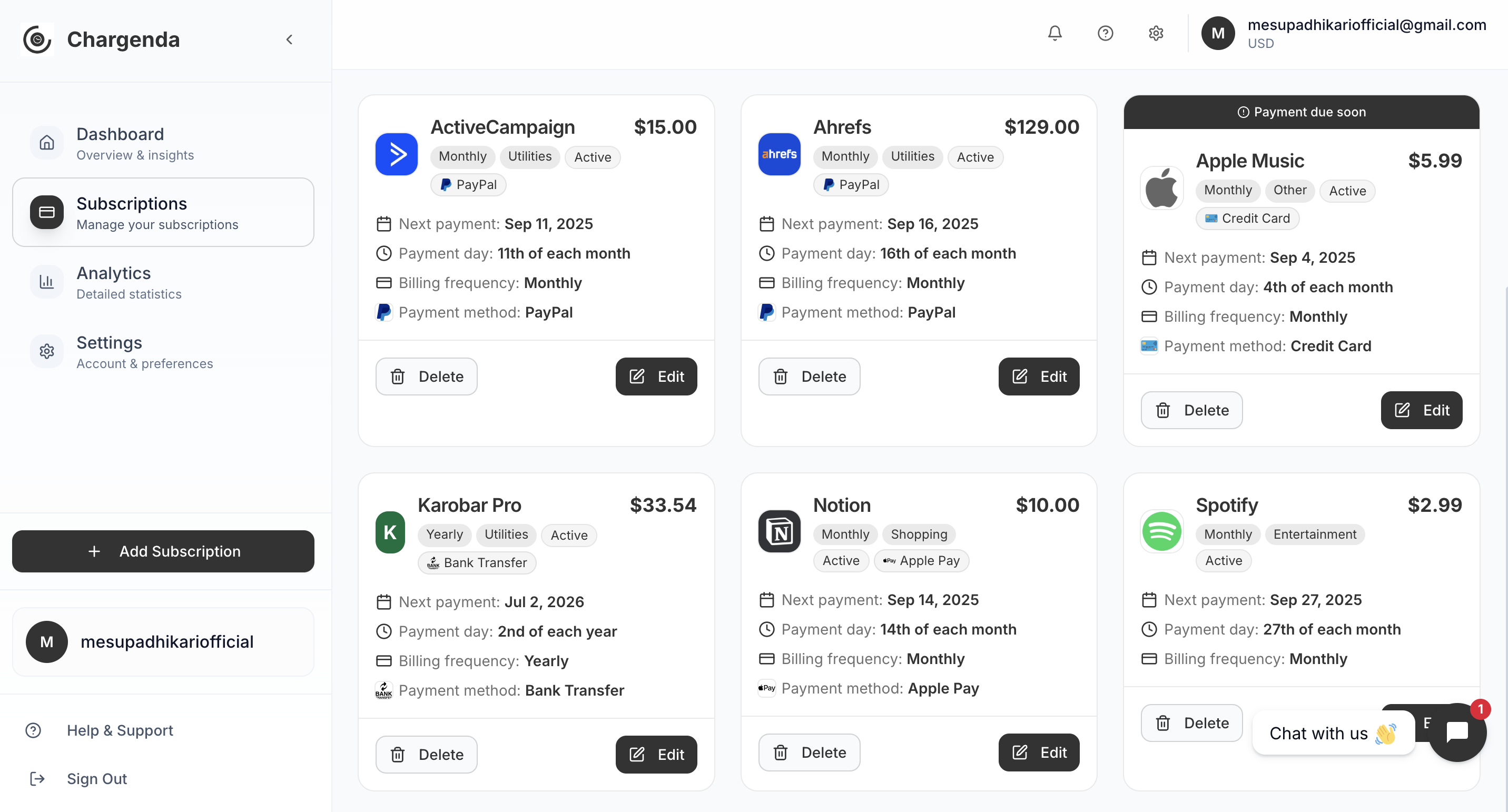
Task: Delete the Karobar Pro subscription
Action: [426, 754]
